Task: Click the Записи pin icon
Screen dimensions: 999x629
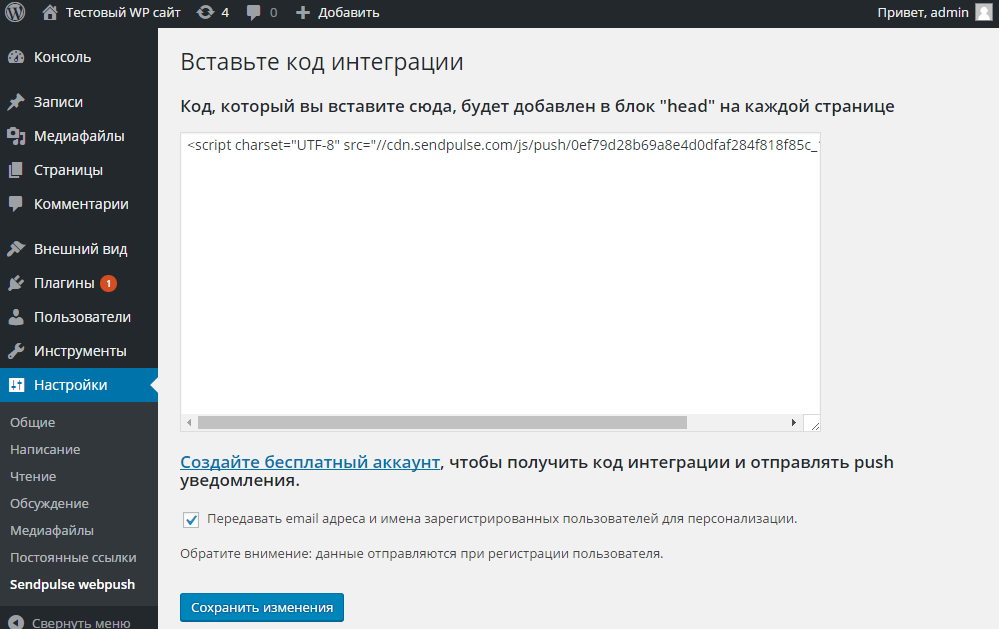Action: pyautogui.click(x=16, y=102)
